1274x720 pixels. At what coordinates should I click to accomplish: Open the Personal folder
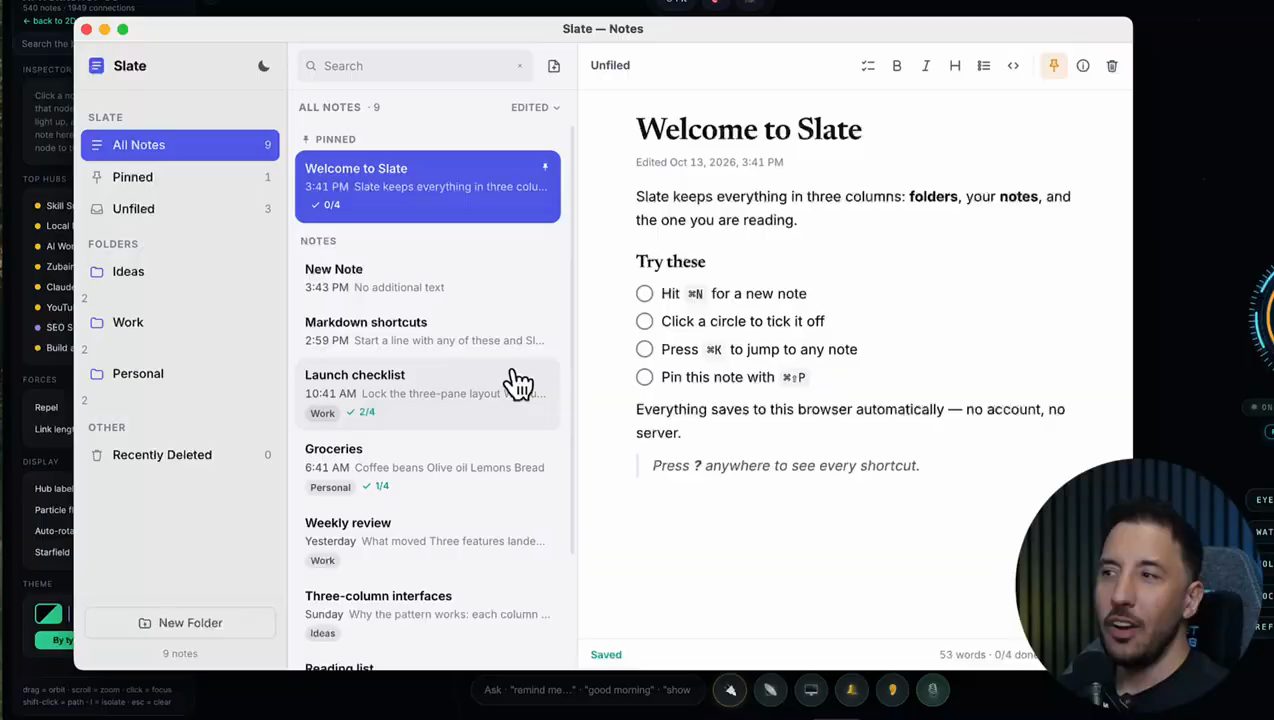point(180,374)
